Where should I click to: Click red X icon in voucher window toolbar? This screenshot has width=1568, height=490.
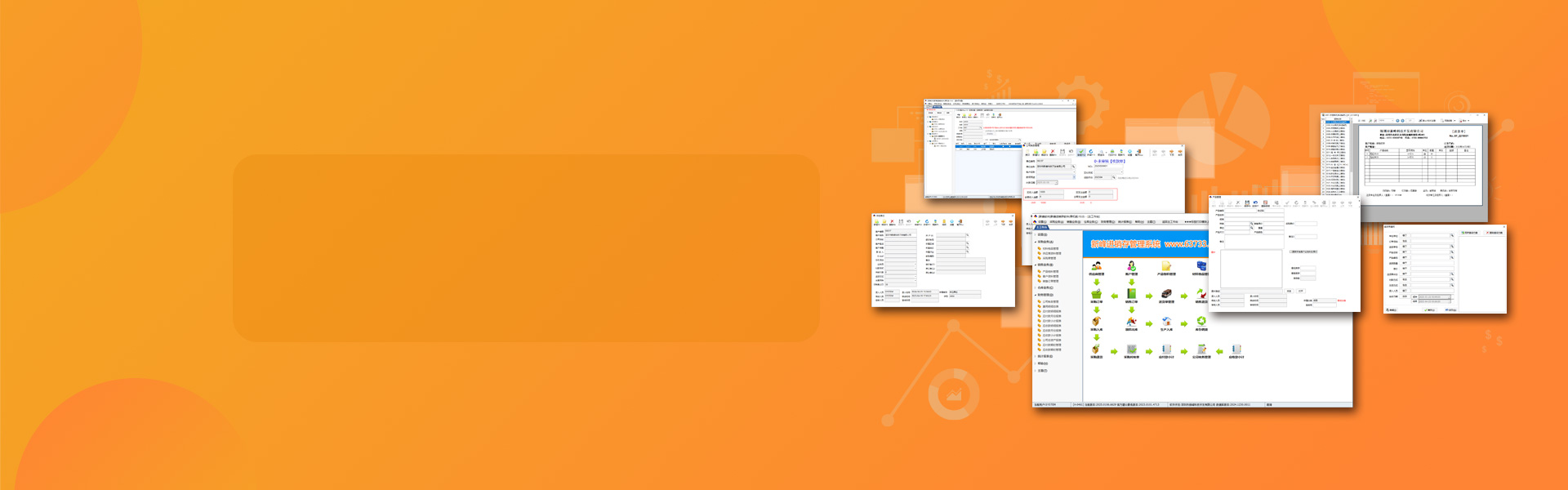click(x=1053, y=151)
